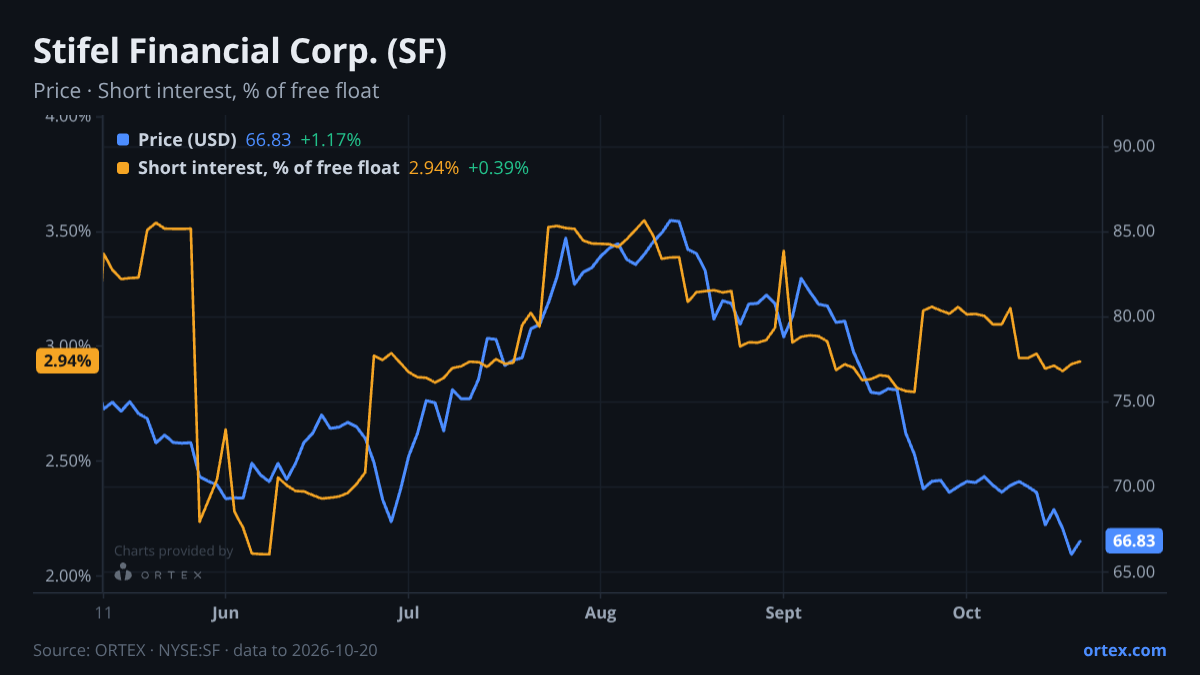Click the 90.00 right axis label
Image resolution: width=1200 pixels, height=675 pixels.
1134,146
